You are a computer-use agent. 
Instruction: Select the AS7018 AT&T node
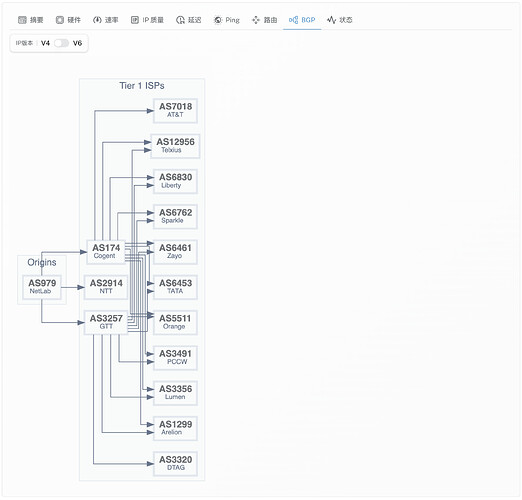tap(175, 111)
